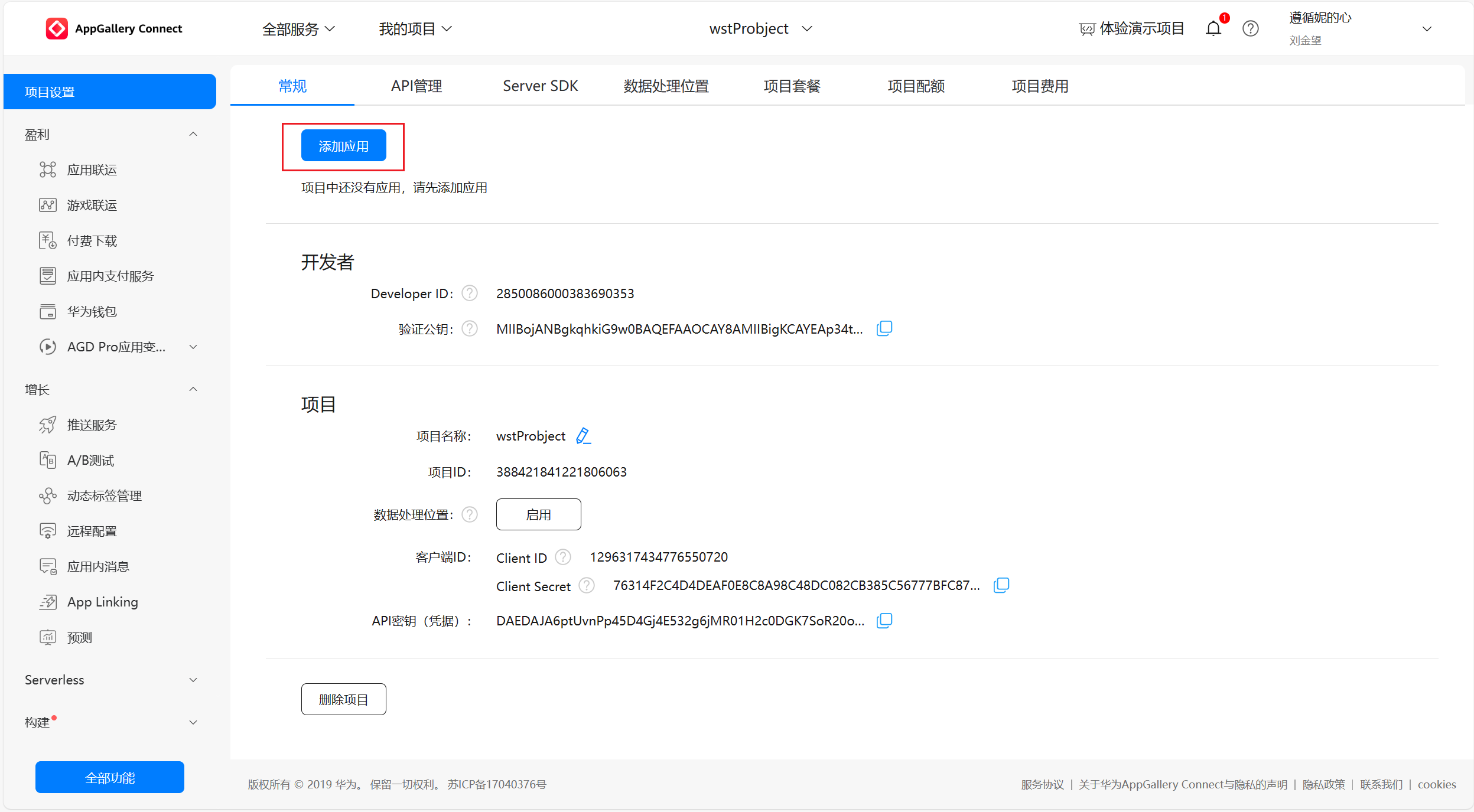Show help tooltip for Developer ID
The image size is (1474, 812).
coord(470,294)
